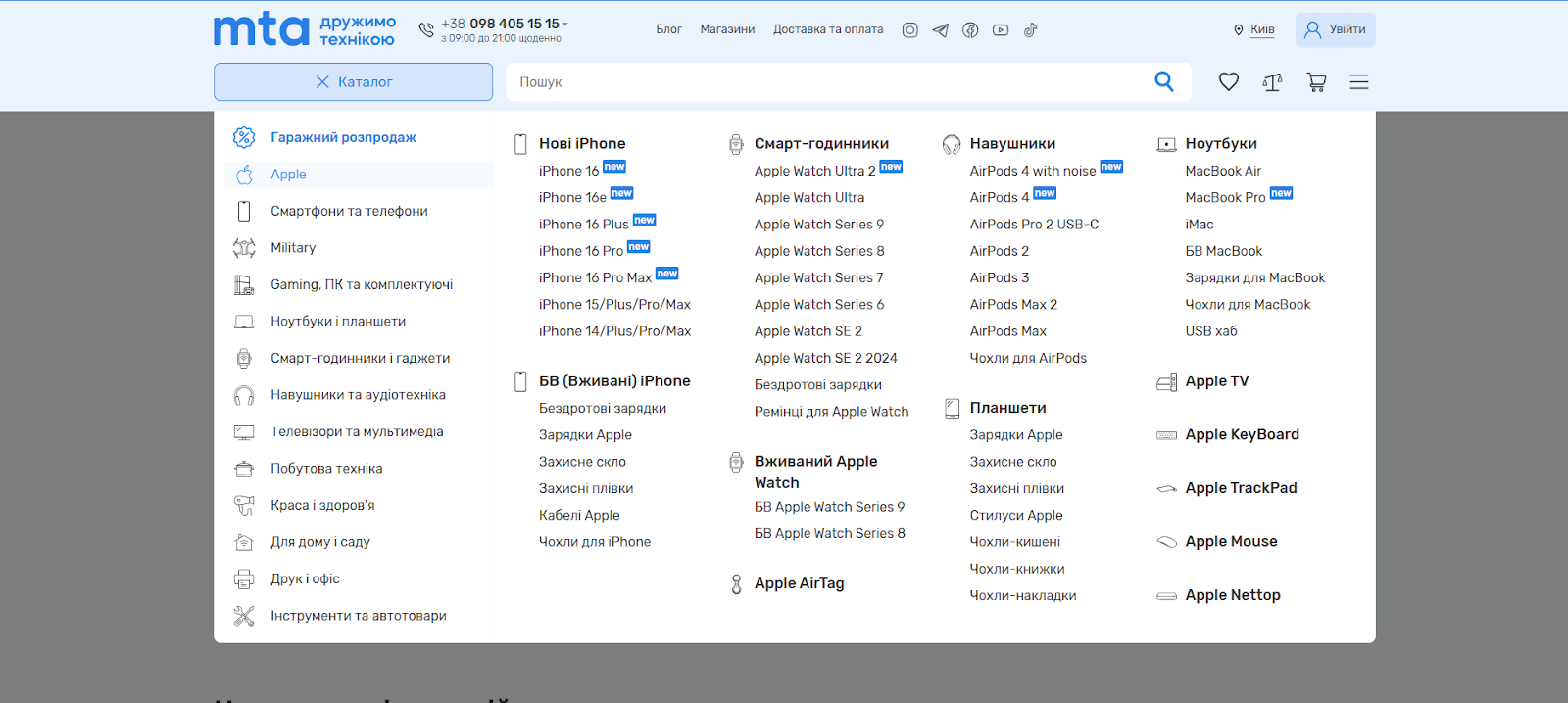Select Смарт-годинники і гаджети category

[359, 358]
